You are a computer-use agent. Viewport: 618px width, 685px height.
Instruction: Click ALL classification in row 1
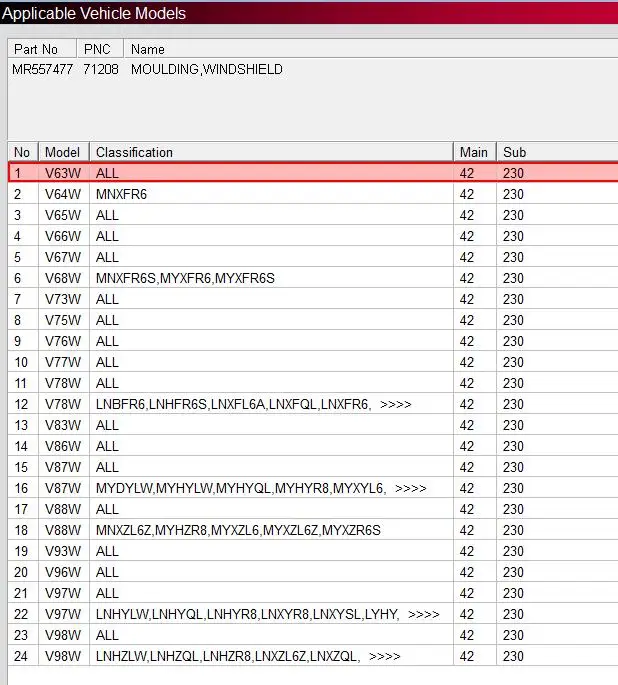click(107, 173)
